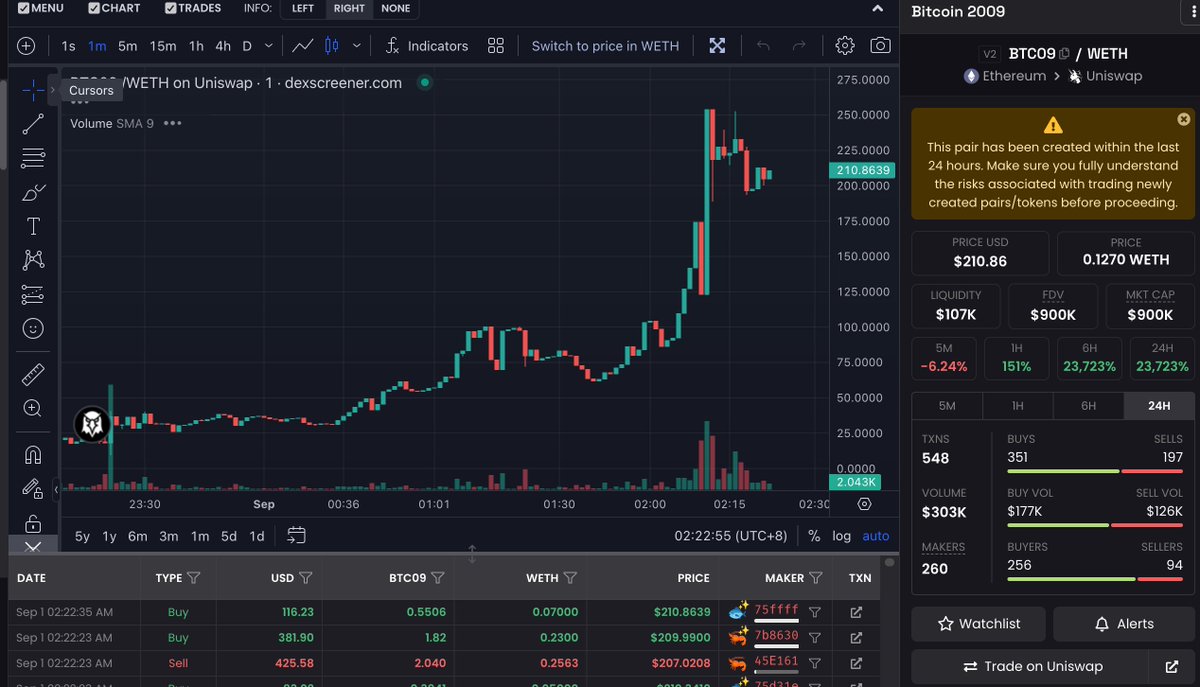Screen dimensions: 1200x687
Task: Set info panel position to LEFT
Action: pyautogui.click(x=302, y=8)
